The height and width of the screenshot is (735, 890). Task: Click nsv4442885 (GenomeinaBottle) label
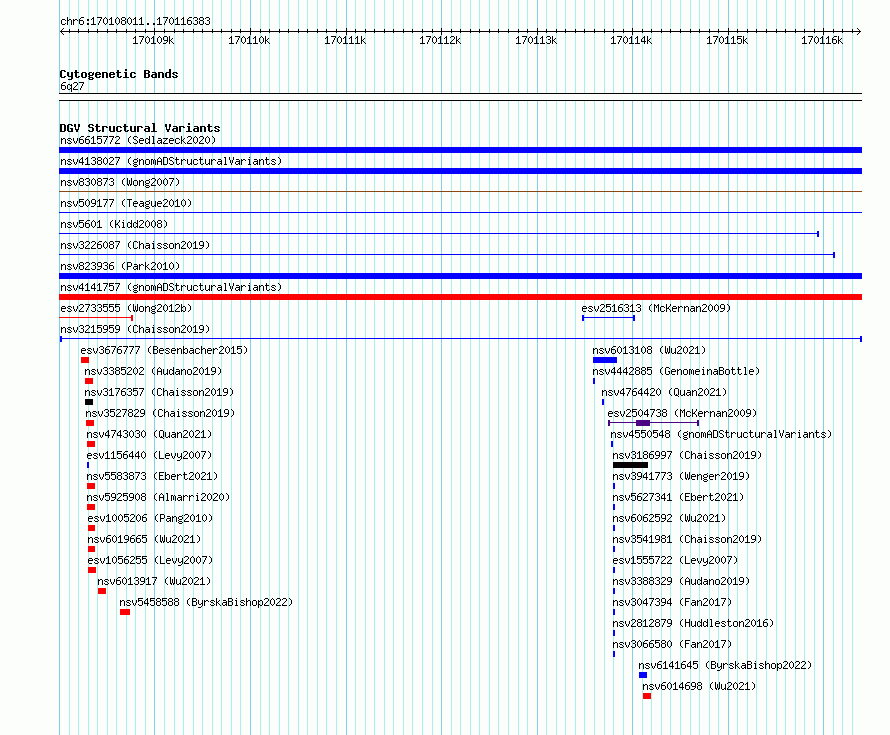676,371
